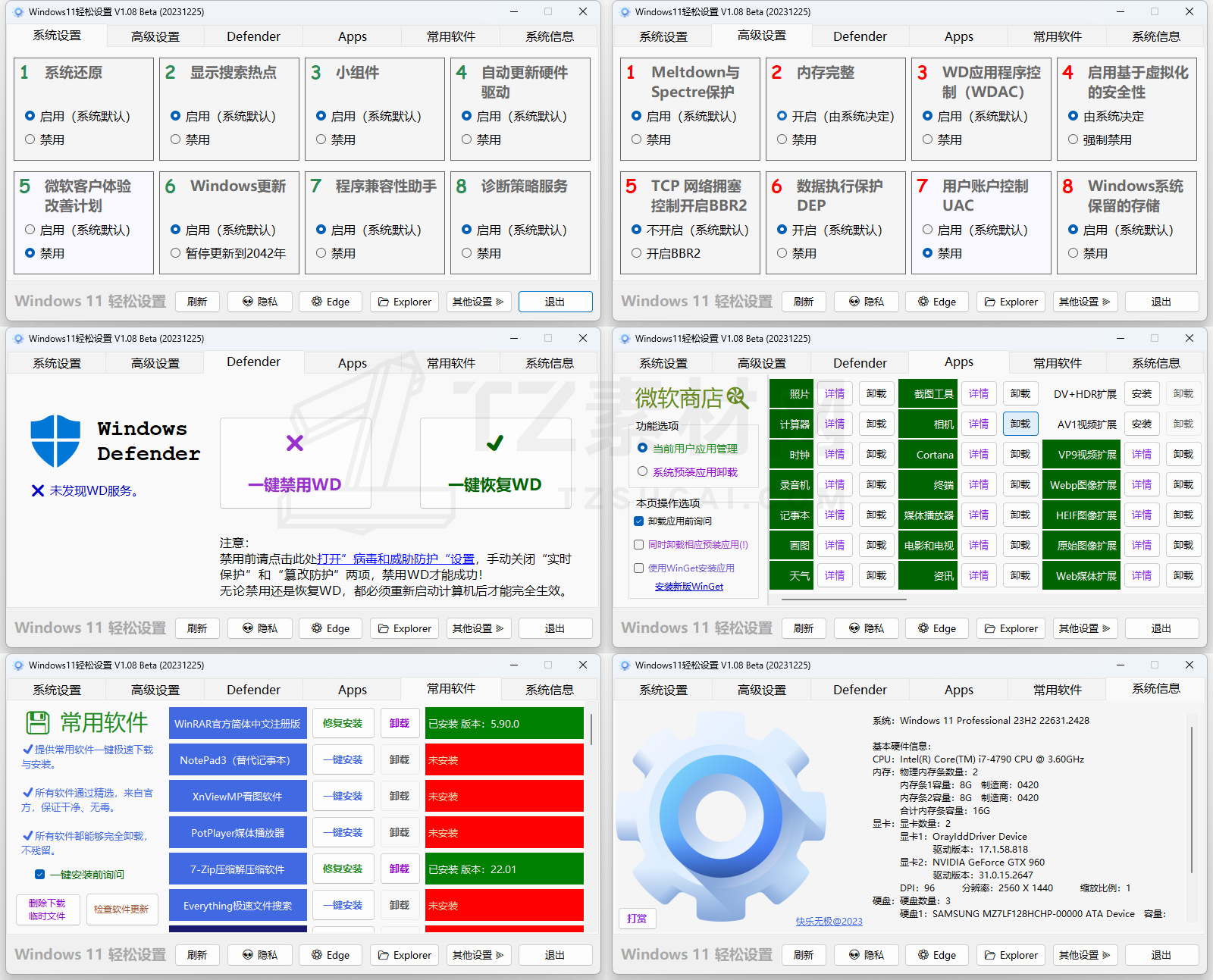This screenshot has width=1213, height=980.
Task: Select 暂停更新到2042年 for Windows更新
Action: 176,253
